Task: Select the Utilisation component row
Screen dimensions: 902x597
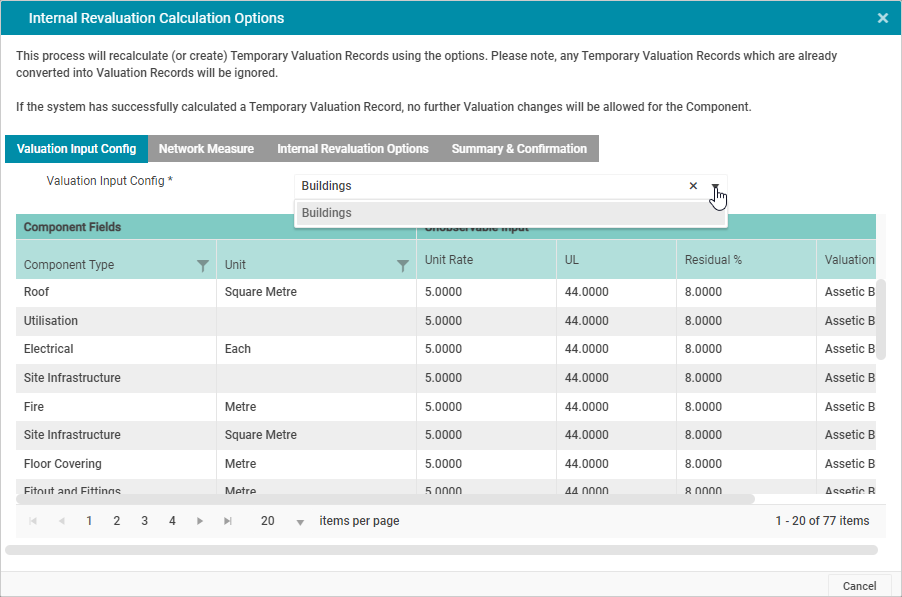Action: 446,321
